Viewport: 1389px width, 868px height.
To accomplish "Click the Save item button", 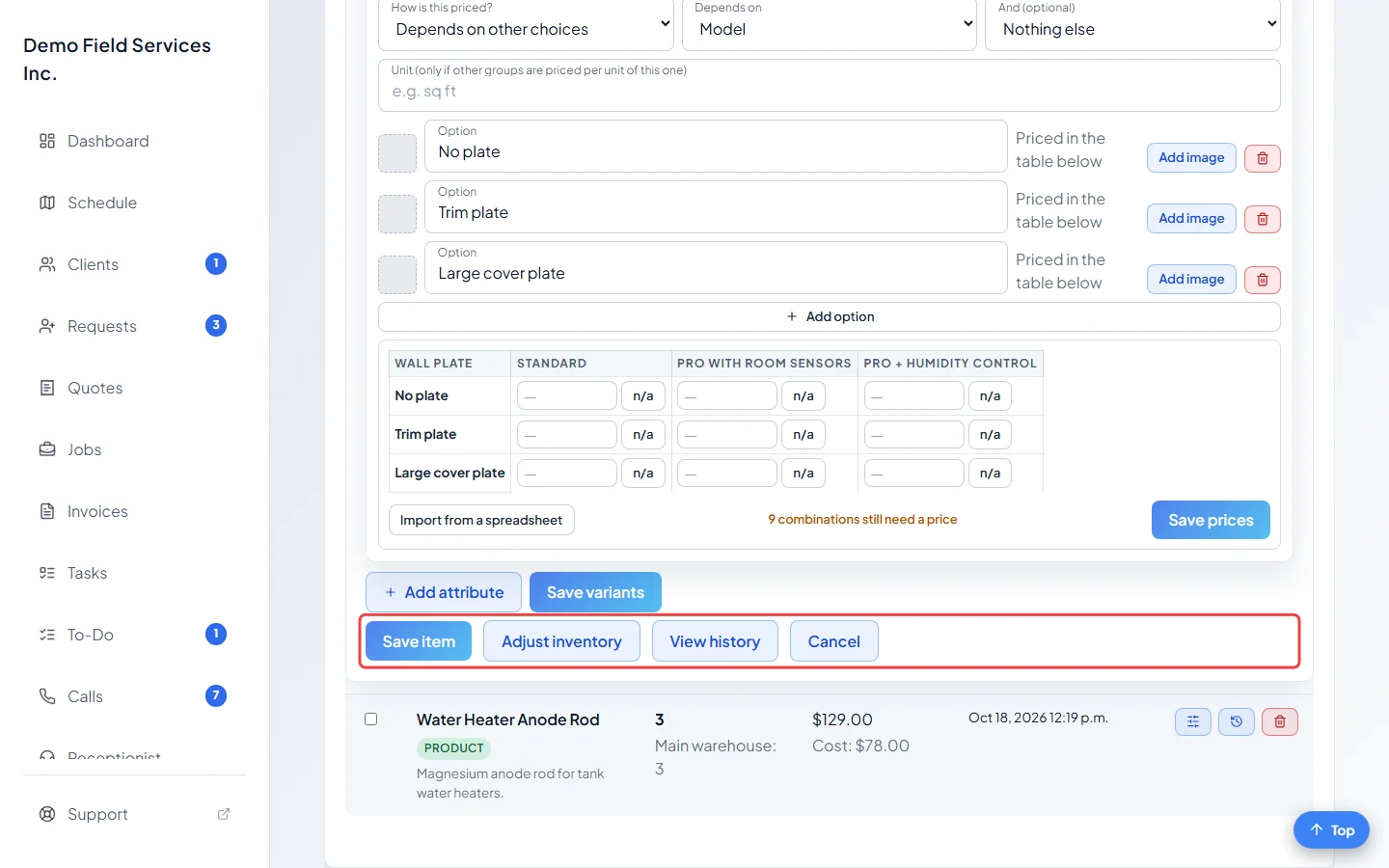I will click(419, 641).
